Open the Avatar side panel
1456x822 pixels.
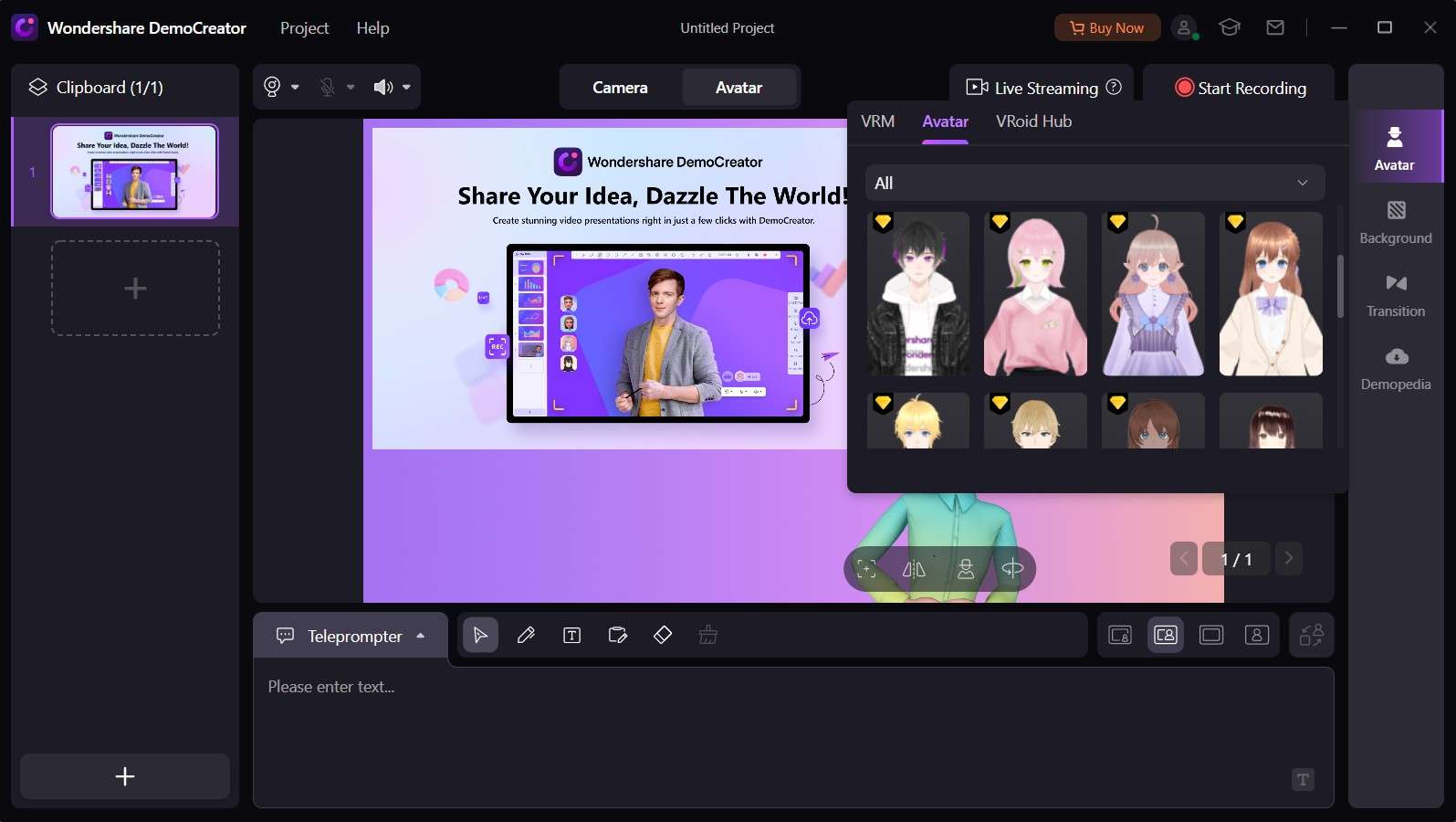[1395, 147]
